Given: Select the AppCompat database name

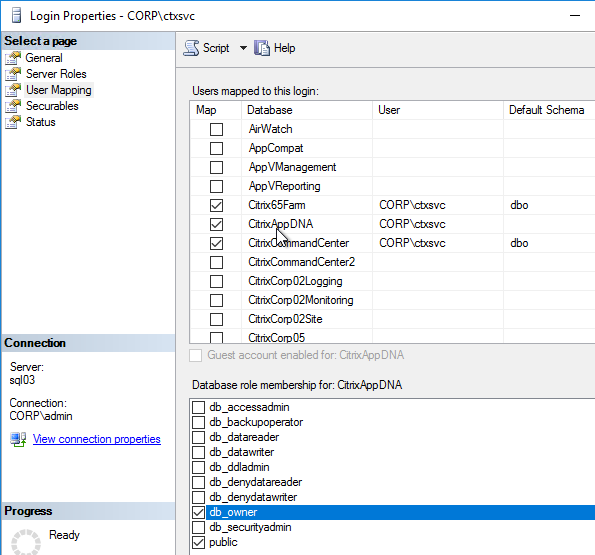Looking at the screenshot, I should (276, 148).
